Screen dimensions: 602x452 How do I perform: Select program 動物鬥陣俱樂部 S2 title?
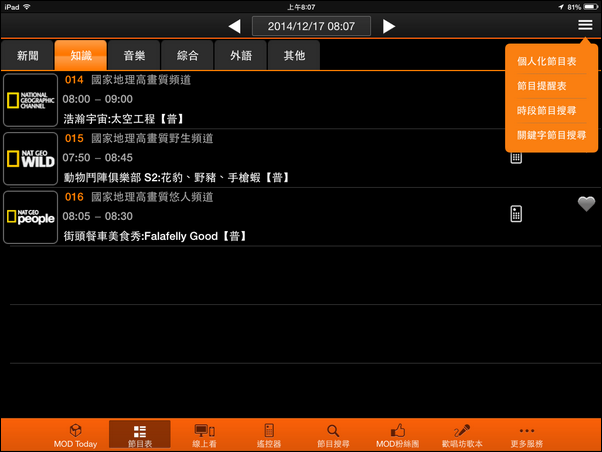coord(177,177)
